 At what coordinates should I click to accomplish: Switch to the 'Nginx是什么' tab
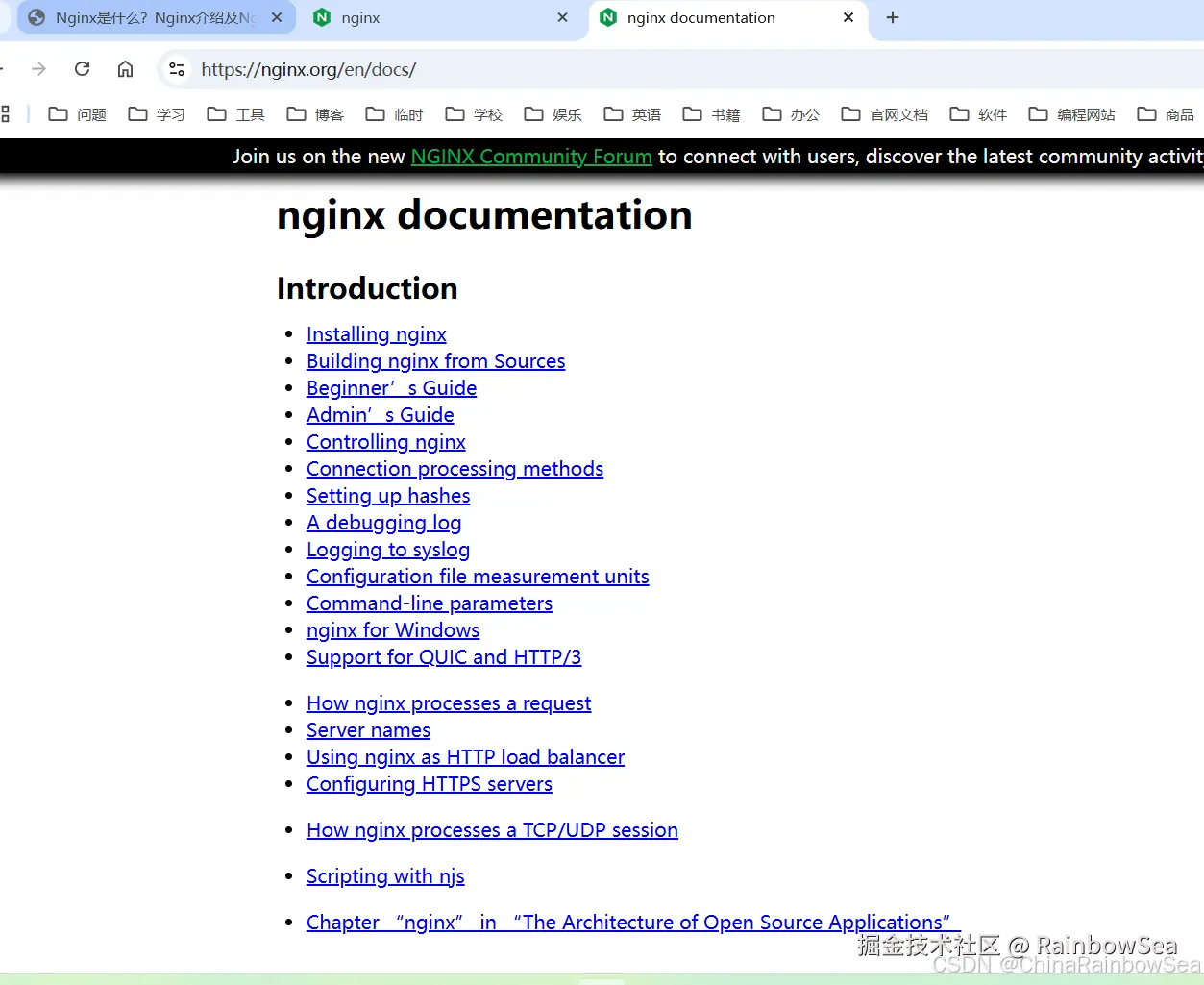(157, 17)
